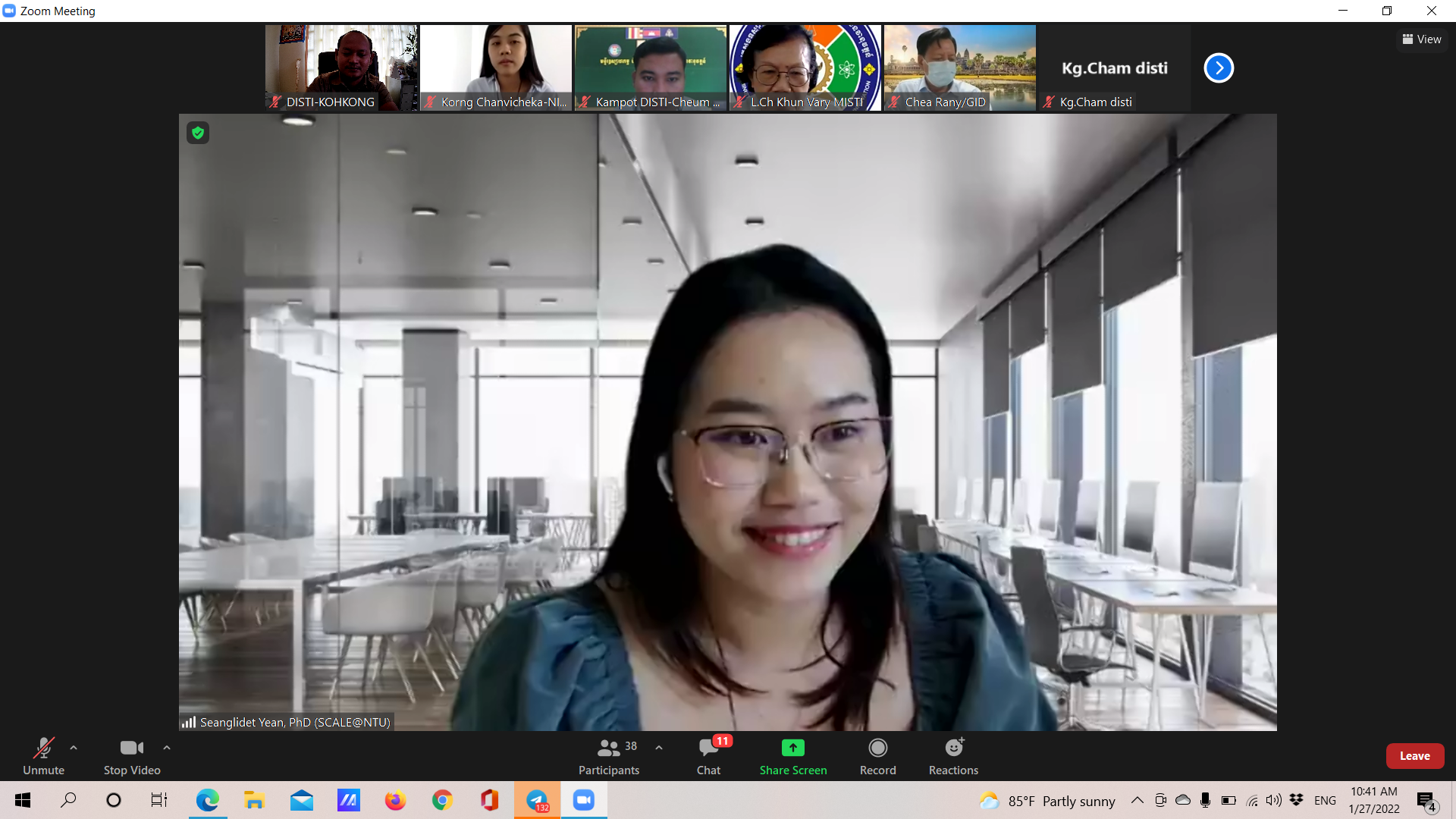Viewport: 1456px width, 819px height.
Task: Open Windows notification center
Action: point(1426,801)
